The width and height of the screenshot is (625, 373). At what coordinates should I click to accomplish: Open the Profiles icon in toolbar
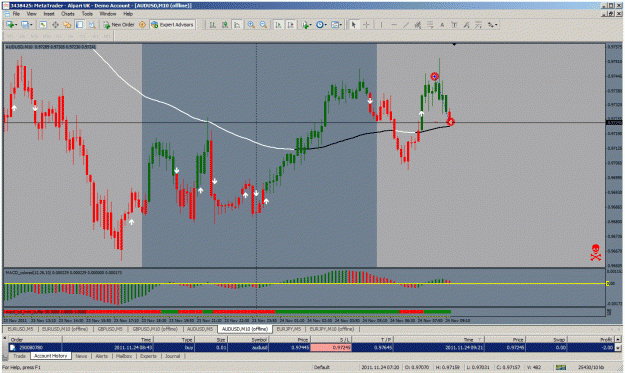[x=26, y=25]
